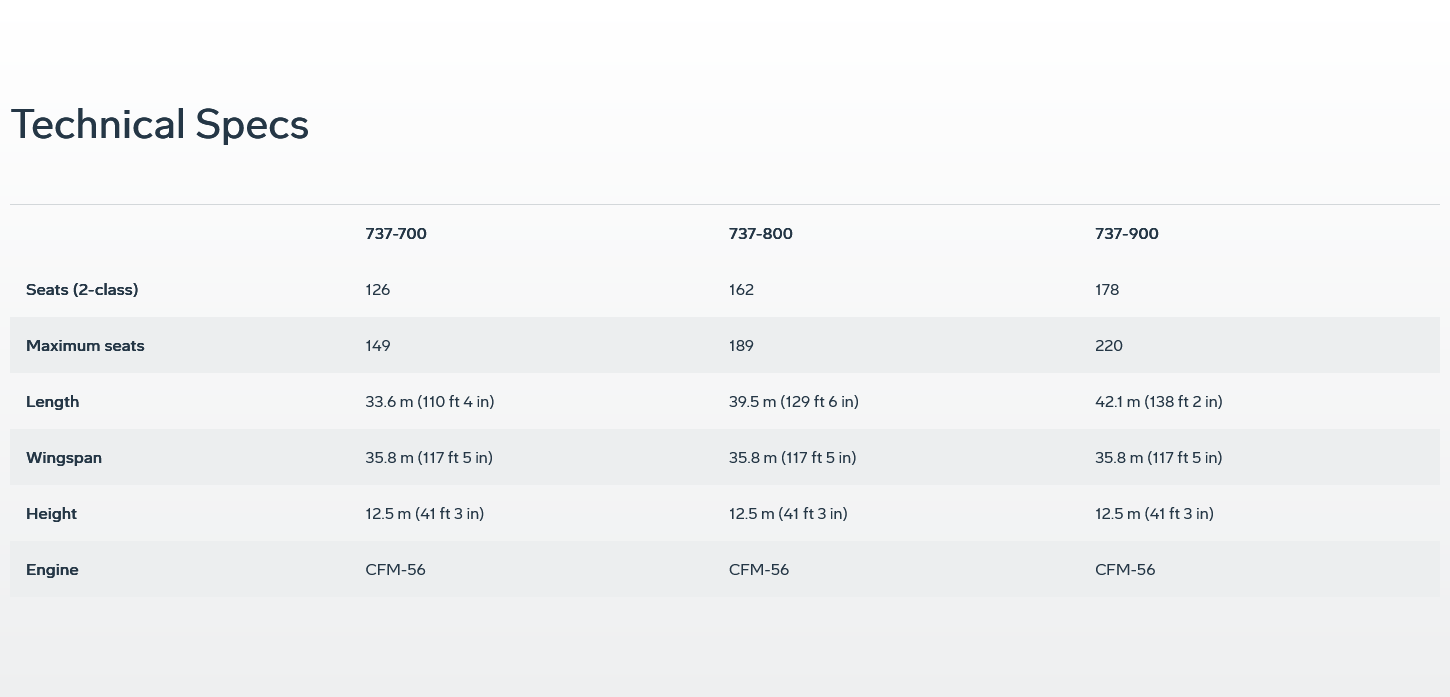Click the Engine row label
Viewport: 1450px width, 697px height.
coord(52,570)
